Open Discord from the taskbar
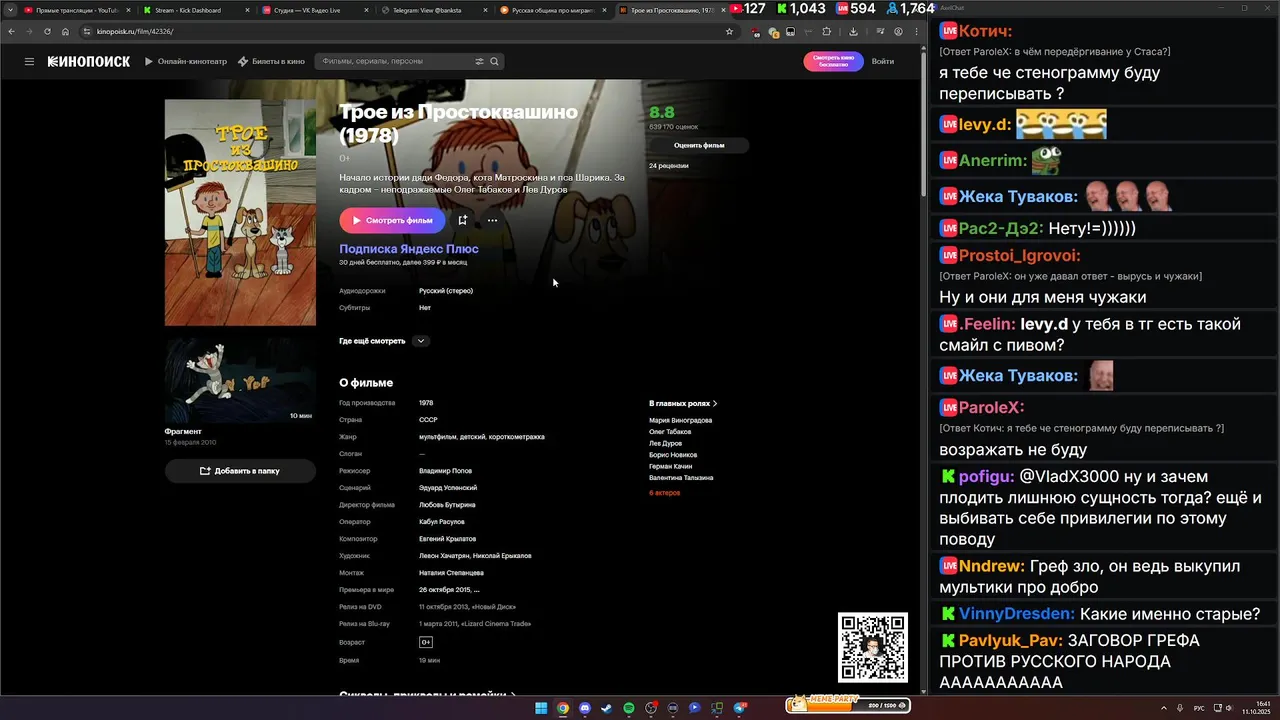The width and height of the screenshot is (1280, 720). [585, 708]
